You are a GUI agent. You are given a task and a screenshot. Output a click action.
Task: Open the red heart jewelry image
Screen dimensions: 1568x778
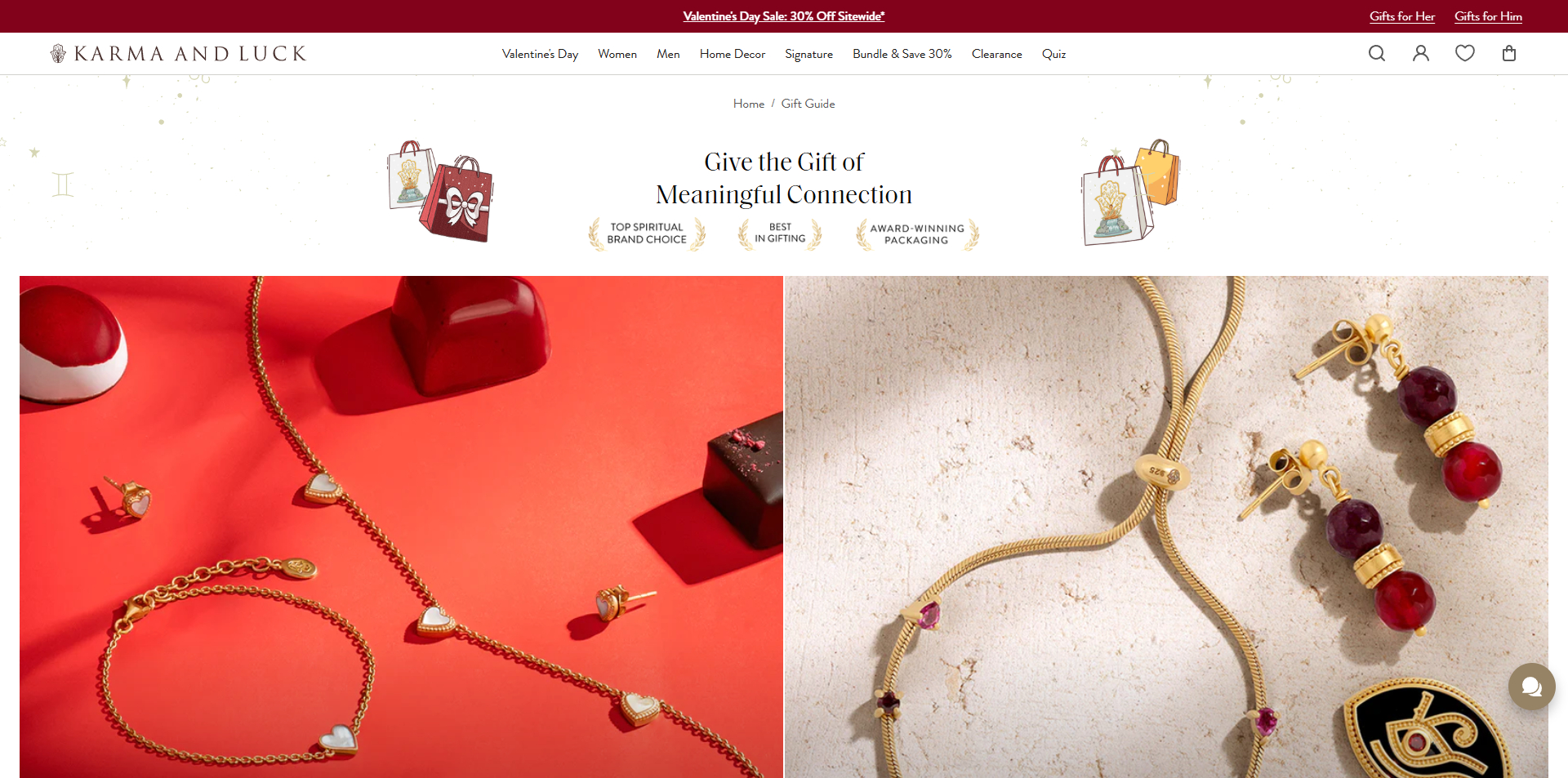[x=401, y=527]
